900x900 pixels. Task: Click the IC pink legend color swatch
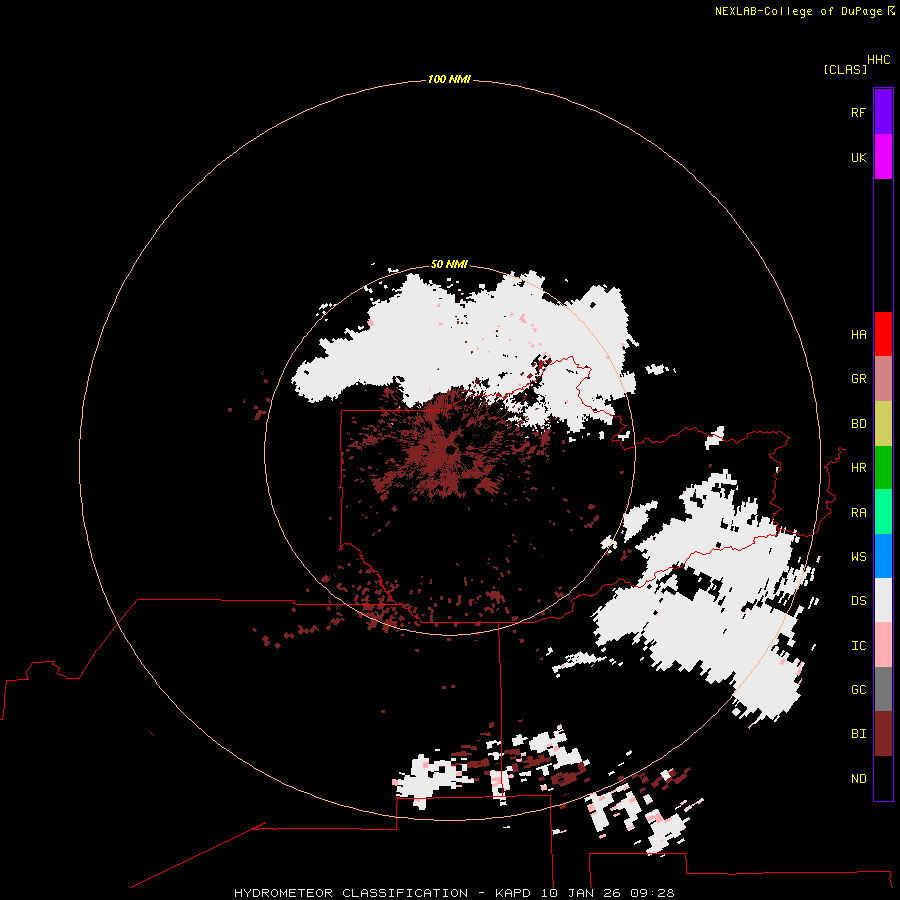click(x=883, y=645)
